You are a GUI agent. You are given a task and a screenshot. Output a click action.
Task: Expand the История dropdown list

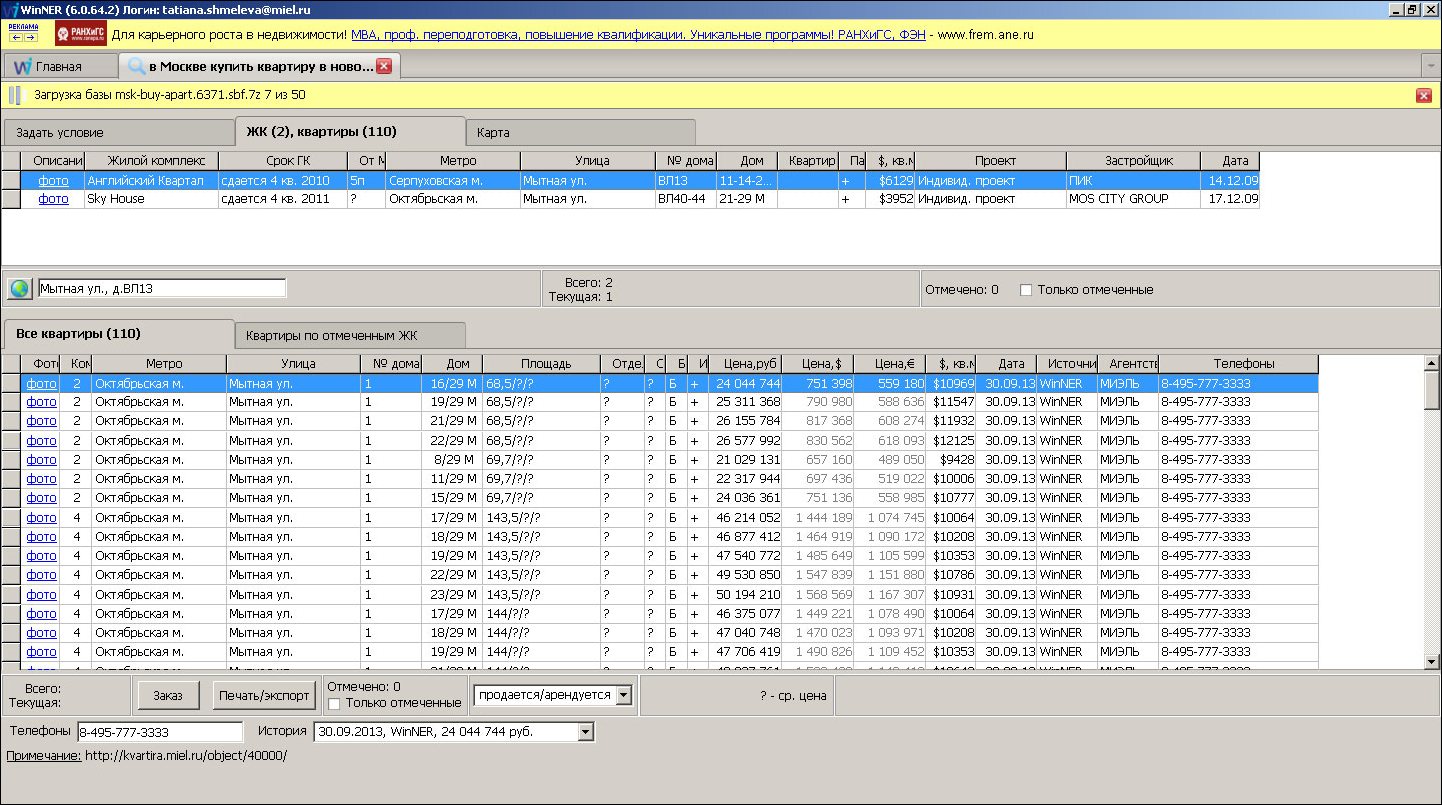pyautogui.click(x=586, y=732)
